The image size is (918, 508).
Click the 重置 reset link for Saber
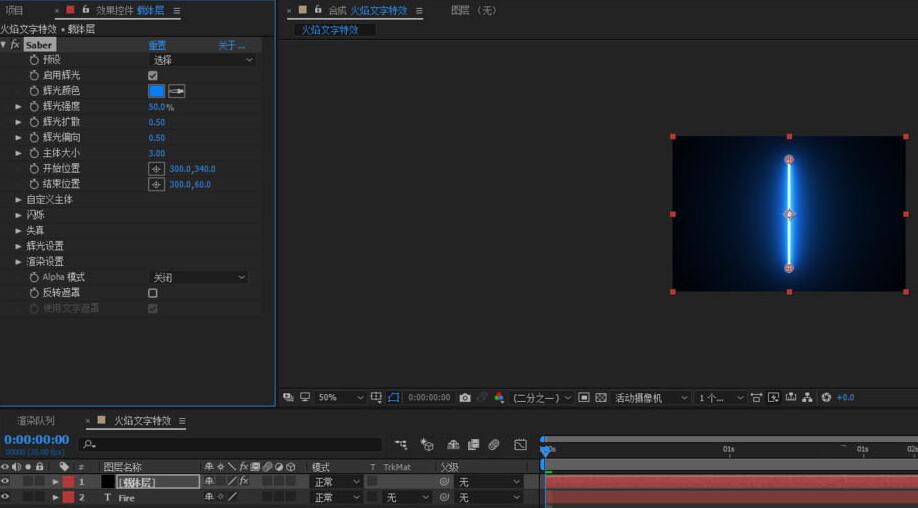pyautogui.click(x=157, y=45)
